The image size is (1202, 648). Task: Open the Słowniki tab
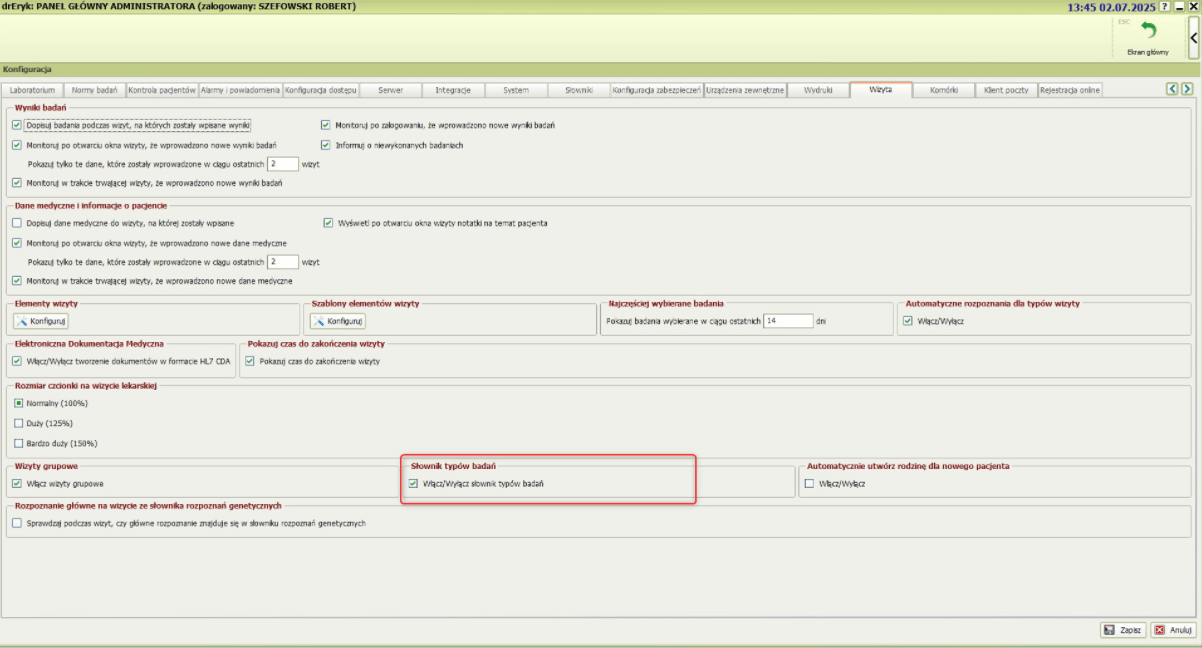click(578, 90)
